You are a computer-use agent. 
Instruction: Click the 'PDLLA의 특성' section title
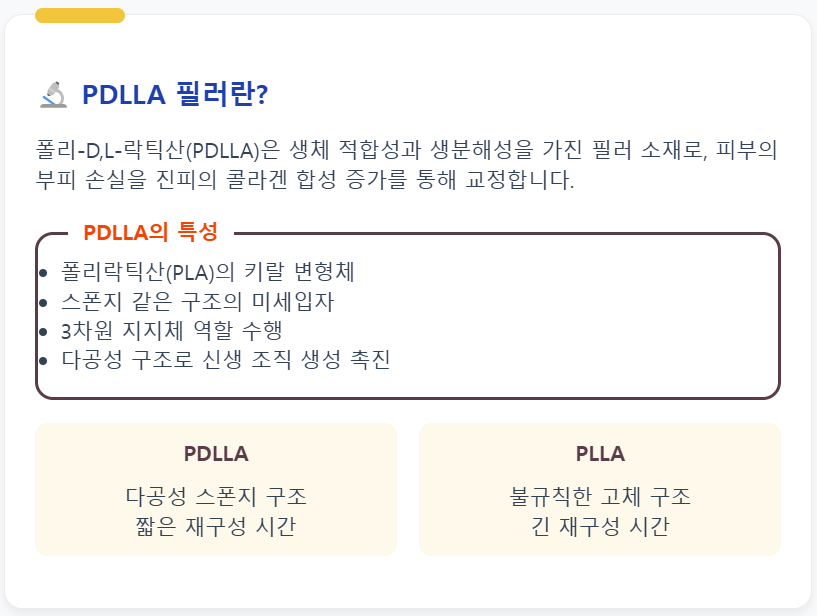[x=151, y=232]
